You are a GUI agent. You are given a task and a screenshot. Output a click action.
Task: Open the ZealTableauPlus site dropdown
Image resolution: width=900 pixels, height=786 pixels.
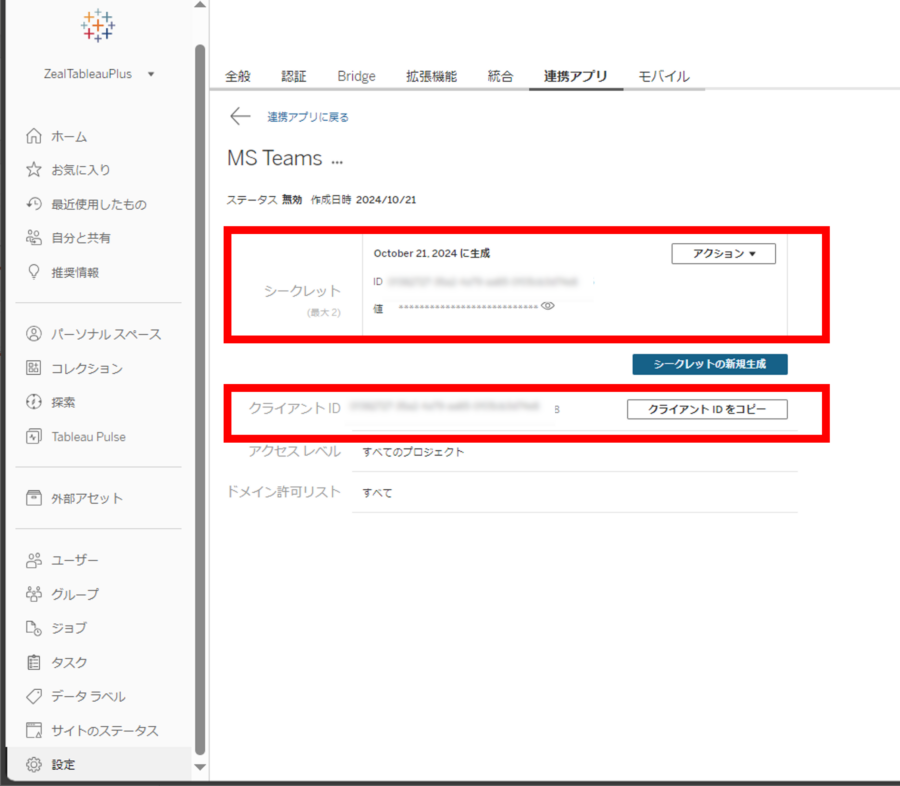(99, 74)
